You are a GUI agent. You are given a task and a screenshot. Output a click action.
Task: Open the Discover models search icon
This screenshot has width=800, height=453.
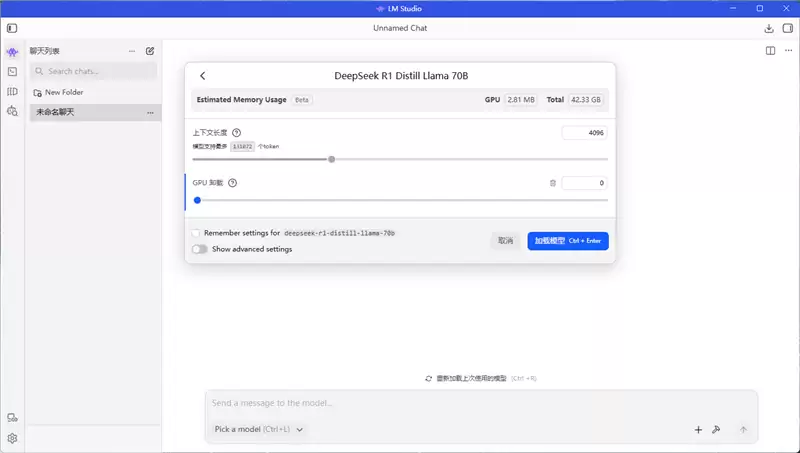[12, 111]
